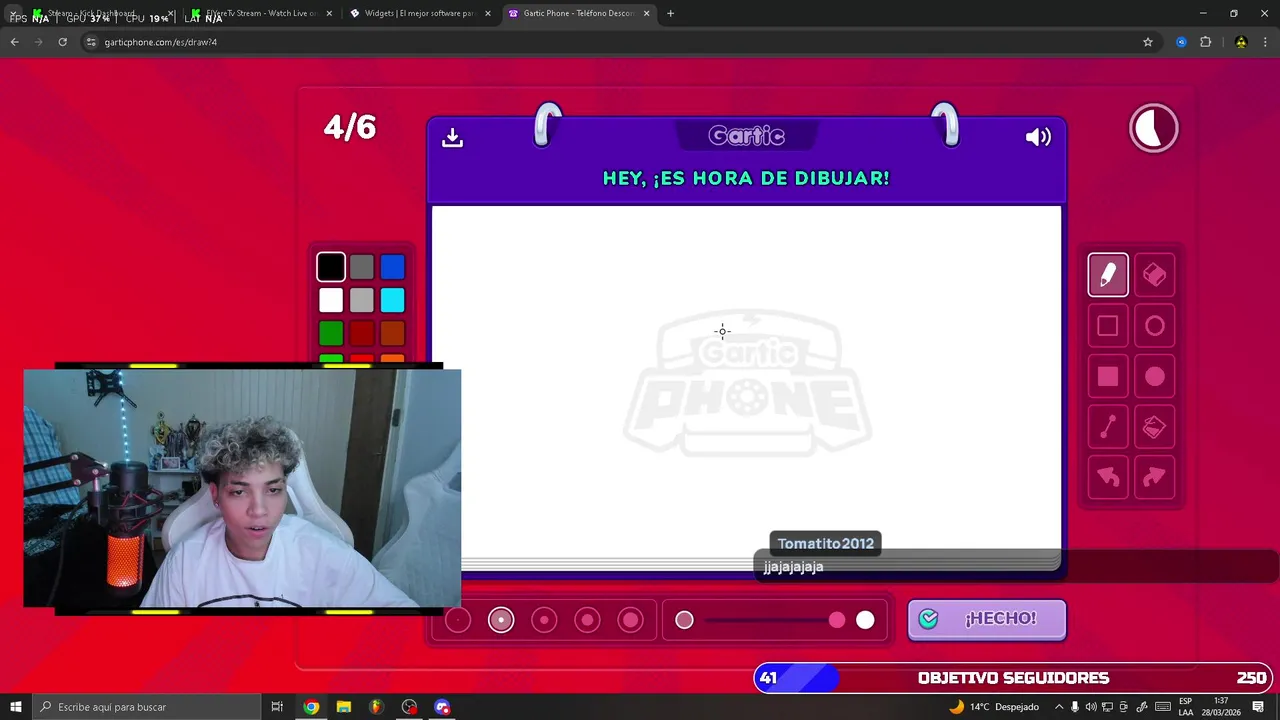Open the ESP LAA language selector

(1185, 707)
